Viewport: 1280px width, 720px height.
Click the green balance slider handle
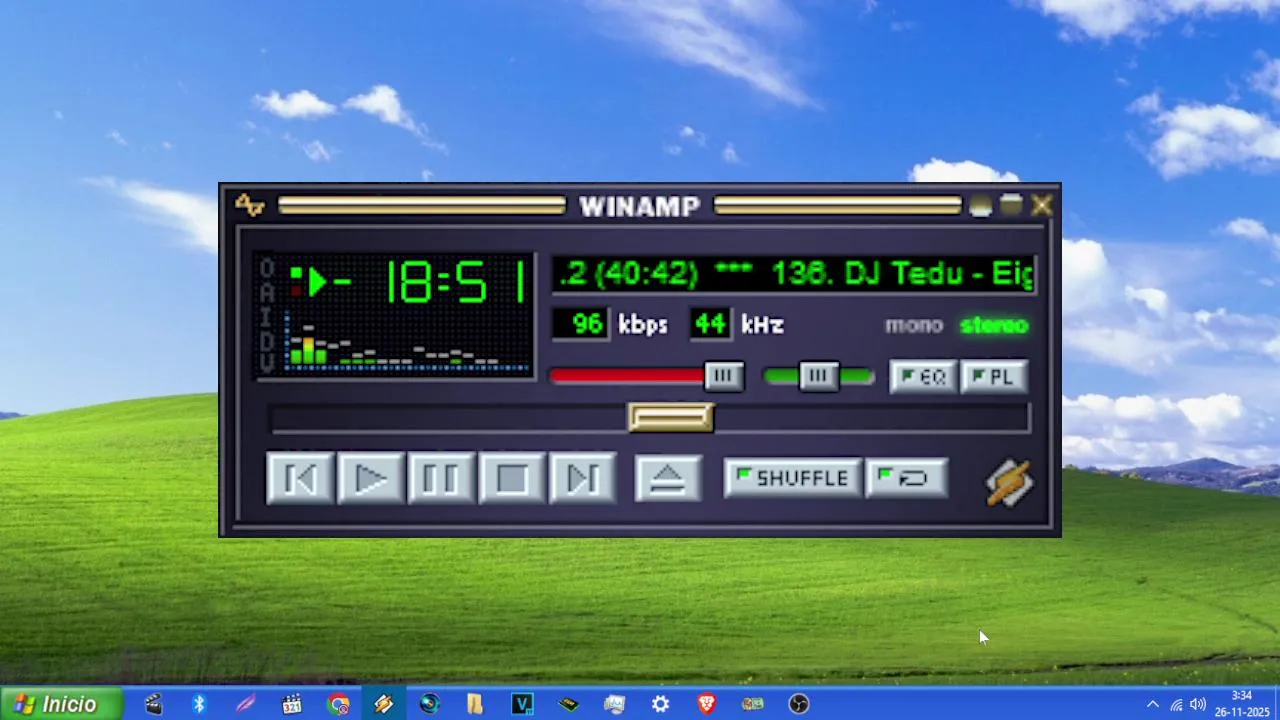point(819,376)
